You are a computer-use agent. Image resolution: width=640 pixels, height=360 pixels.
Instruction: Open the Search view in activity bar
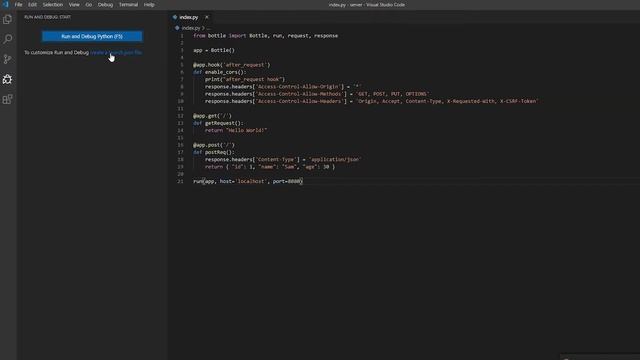coord(7,39)
